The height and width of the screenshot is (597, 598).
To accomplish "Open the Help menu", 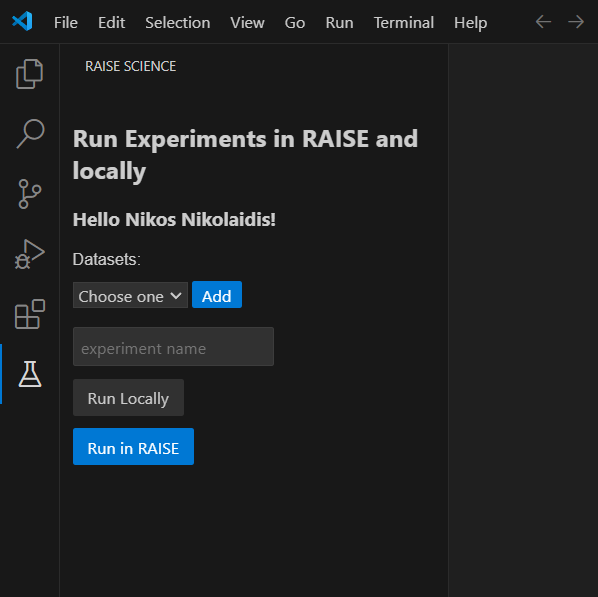I will pyautogui.click(x=470, y=23).
